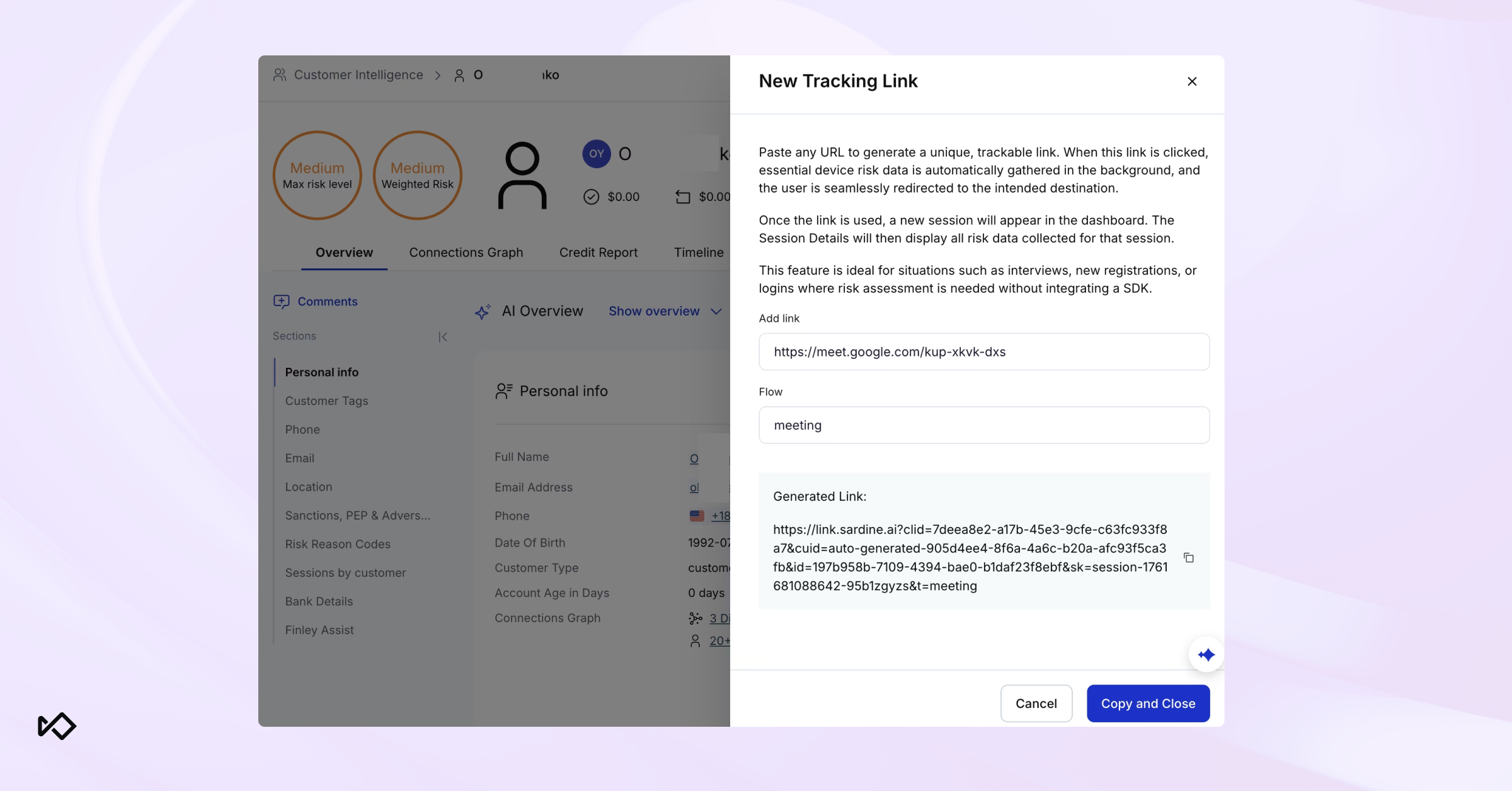Select Risk Reason Codes section
Screen dimensions: 1512x791
[x=337, y=544]
